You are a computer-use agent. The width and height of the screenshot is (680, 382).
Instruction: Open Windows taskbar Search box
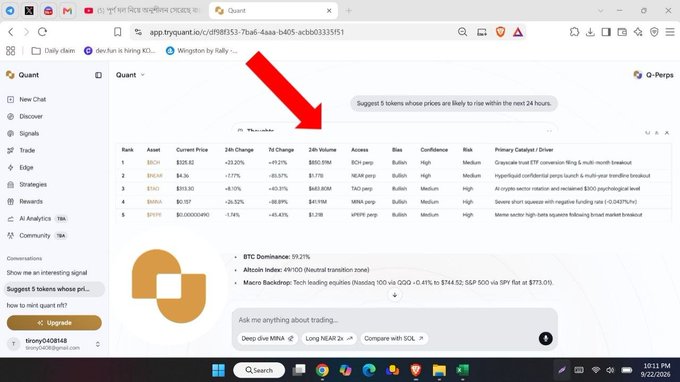[x=259, y=370]
